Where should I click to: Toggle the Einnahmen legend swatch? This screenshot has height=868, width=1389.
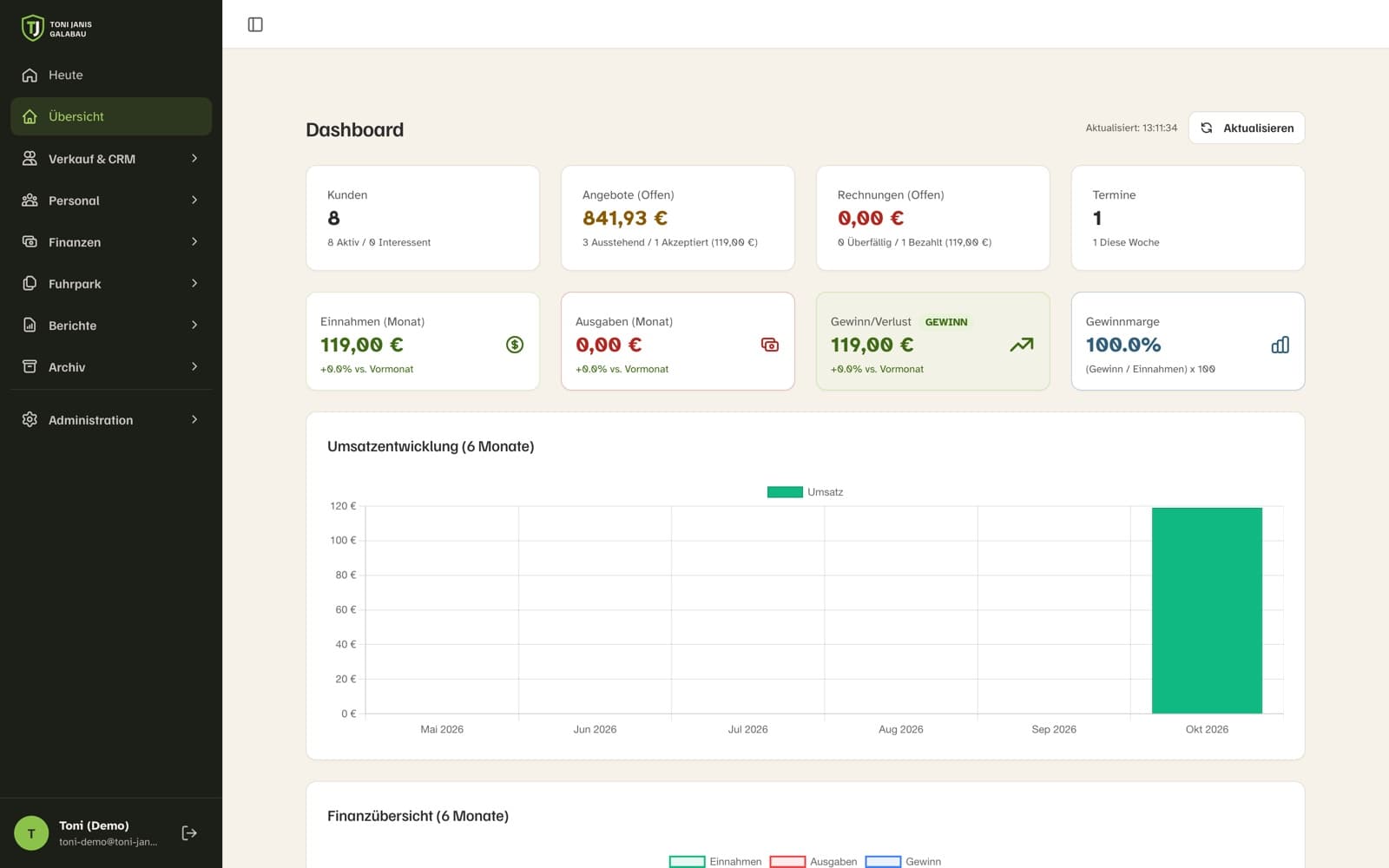point(687,862)
